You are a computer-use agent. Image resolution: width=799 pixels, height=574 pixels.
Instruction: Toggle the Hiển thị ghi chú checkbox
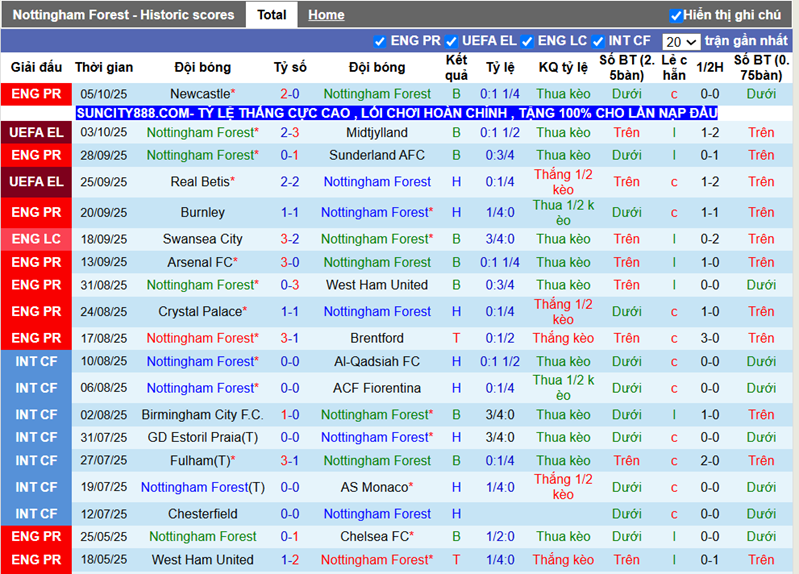point(676,16)
